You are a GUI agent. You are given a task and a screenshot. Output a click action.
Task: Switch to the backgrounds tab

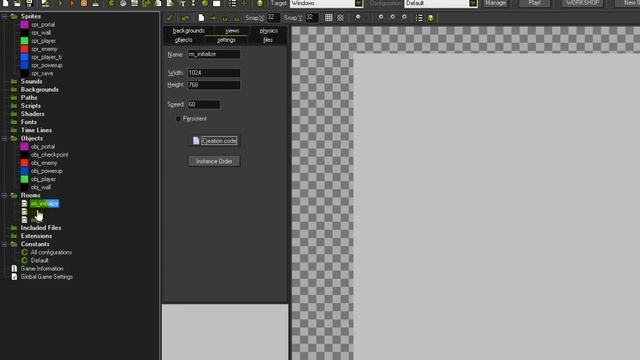click(x=189, y=31)
